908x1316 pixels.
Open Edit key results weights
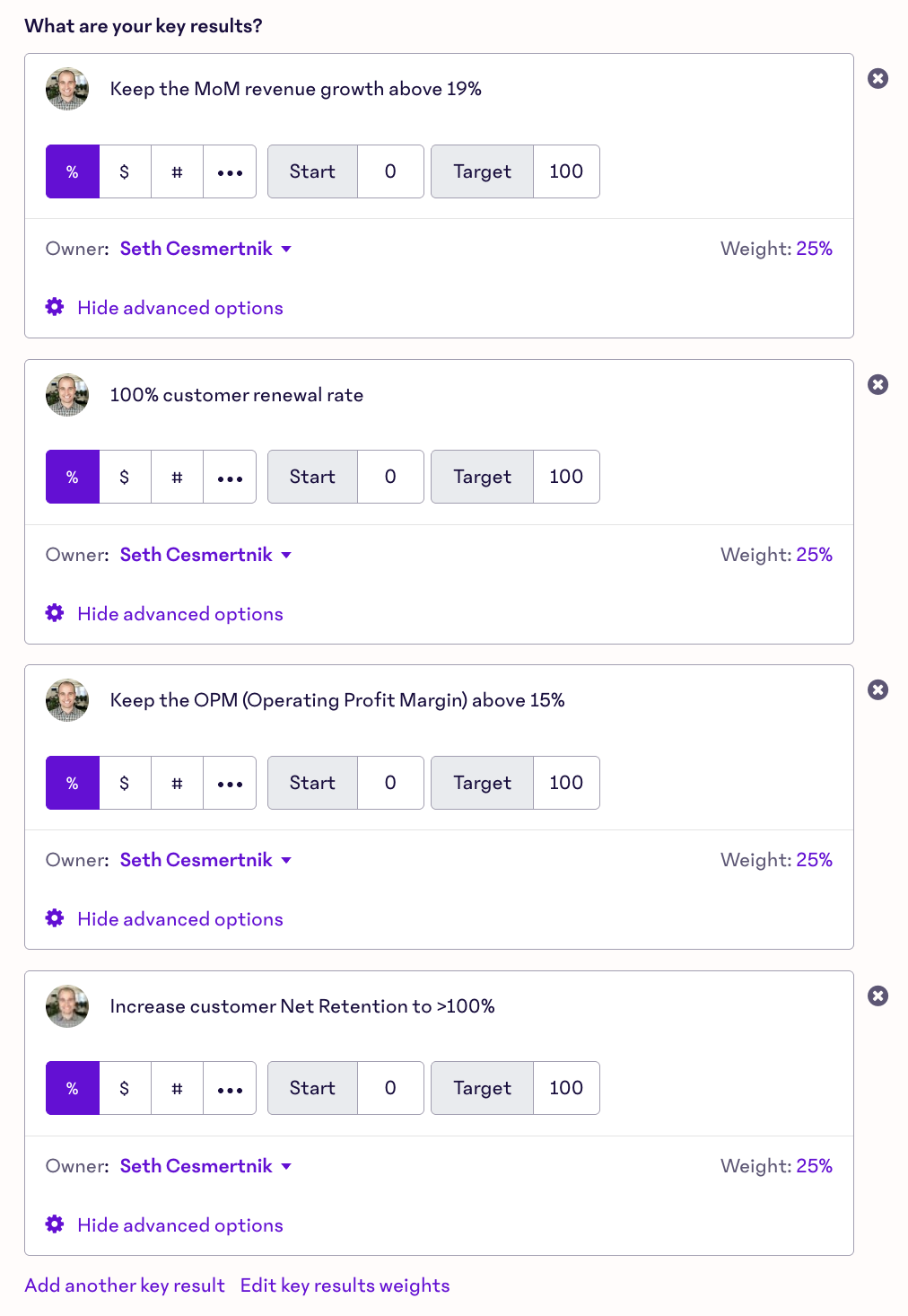tap(345, 1286)
